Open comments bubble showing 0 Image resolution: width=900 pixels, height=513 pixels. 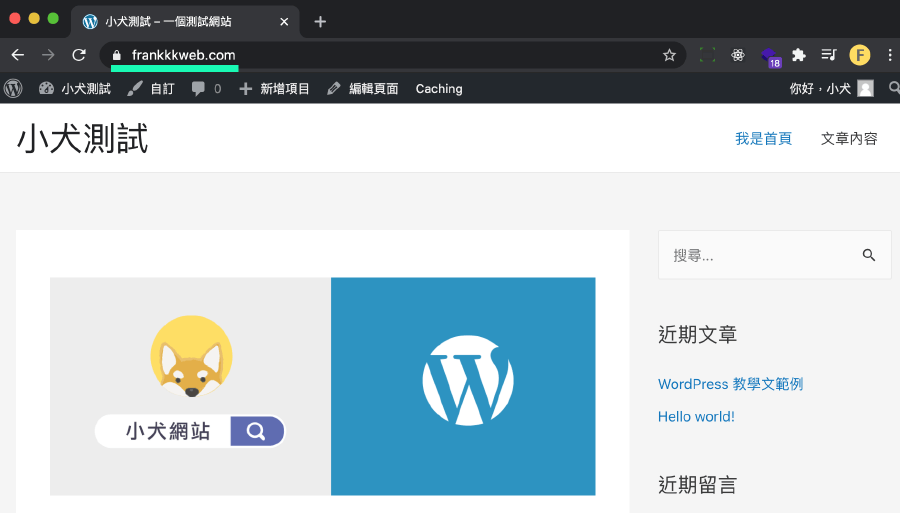click(x=206, y=88)
